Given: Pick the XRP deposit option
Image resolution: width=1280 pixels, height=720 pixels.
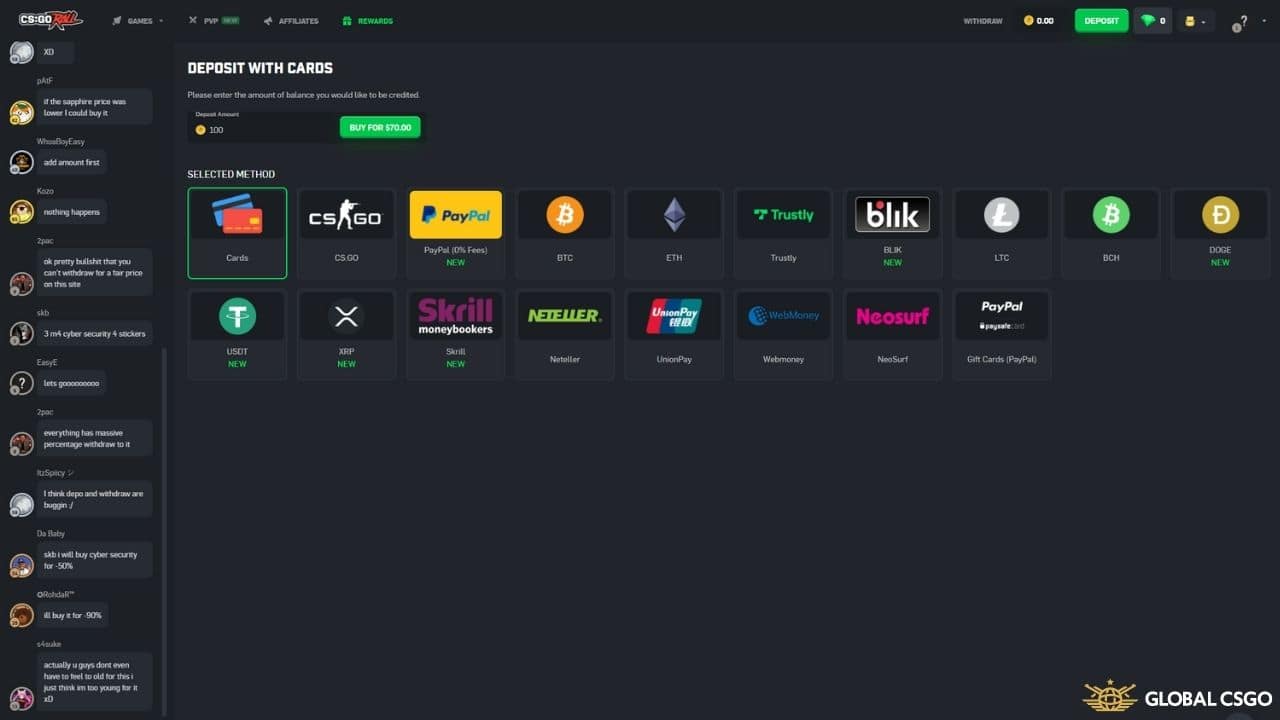Looking at the screenshot, I should [346, 334].
